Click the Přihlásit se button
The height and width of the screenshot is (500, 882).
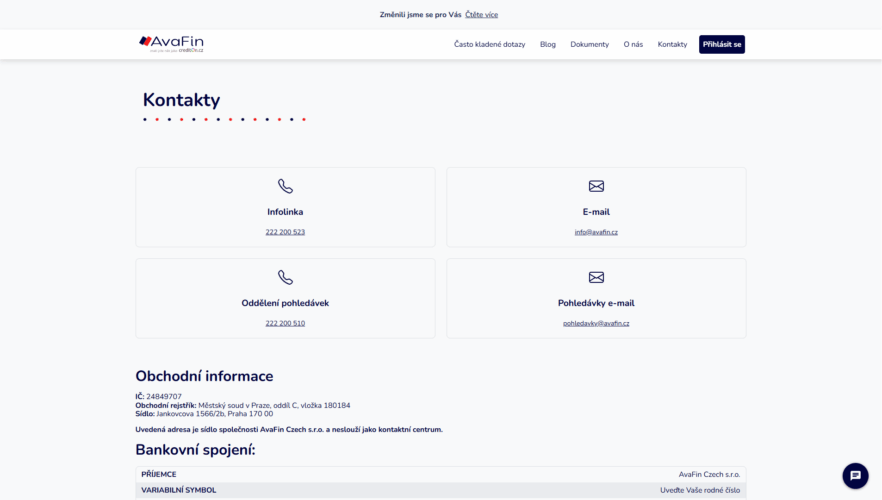(722, 44)
